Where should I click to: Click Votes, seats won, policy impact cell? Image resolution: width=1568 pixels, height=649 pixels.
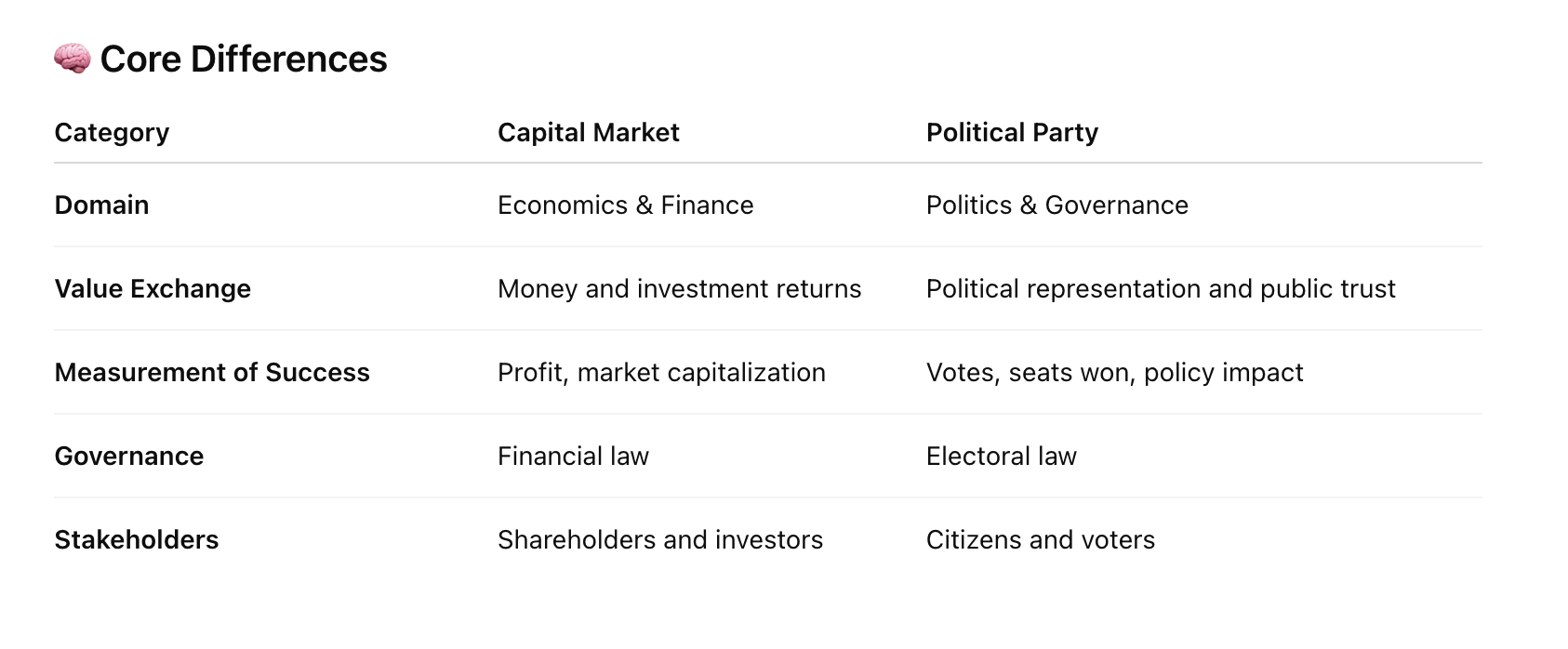[x=1114, y=373]
